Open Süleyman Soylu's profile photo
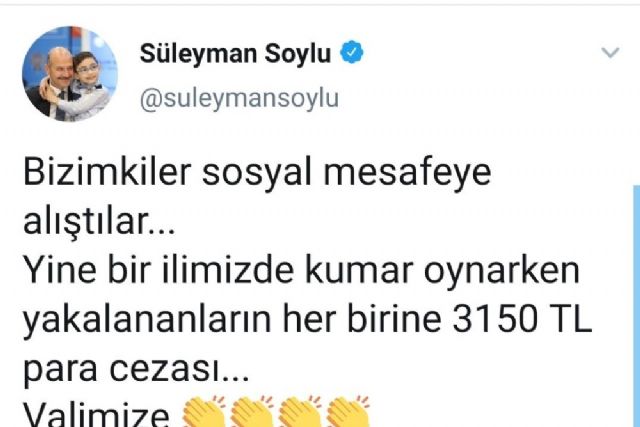 pos(70,74)
